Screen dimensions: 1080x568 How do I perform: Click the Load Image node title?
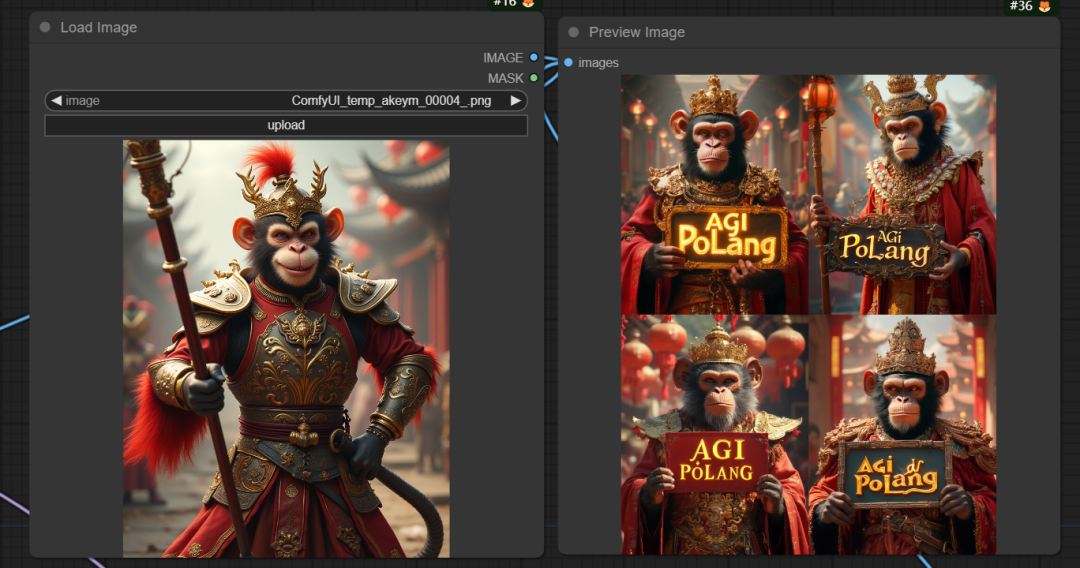pos(98,28)
